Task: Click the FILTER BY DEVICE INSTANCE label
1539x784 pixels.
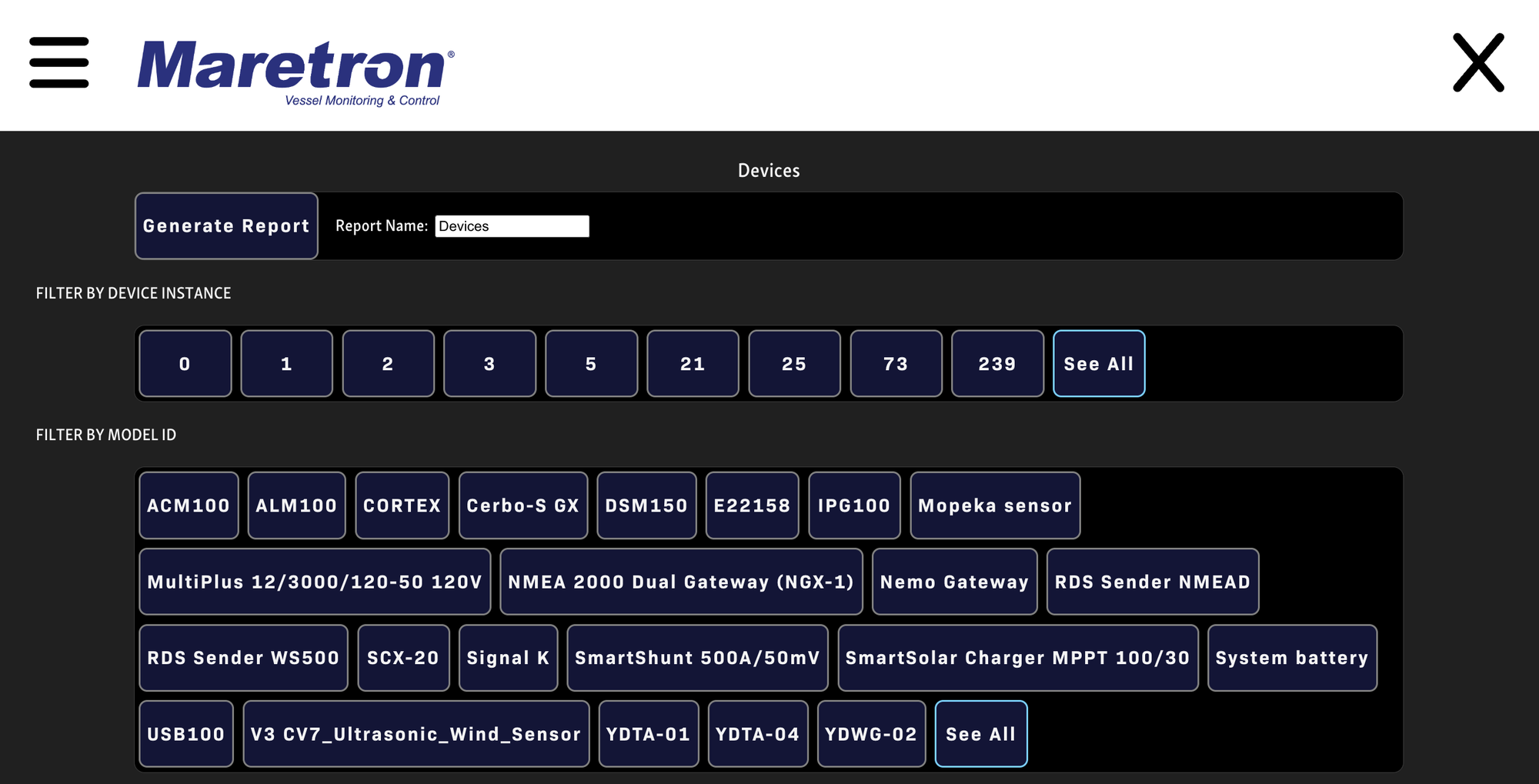Action: tap(134, 293)
